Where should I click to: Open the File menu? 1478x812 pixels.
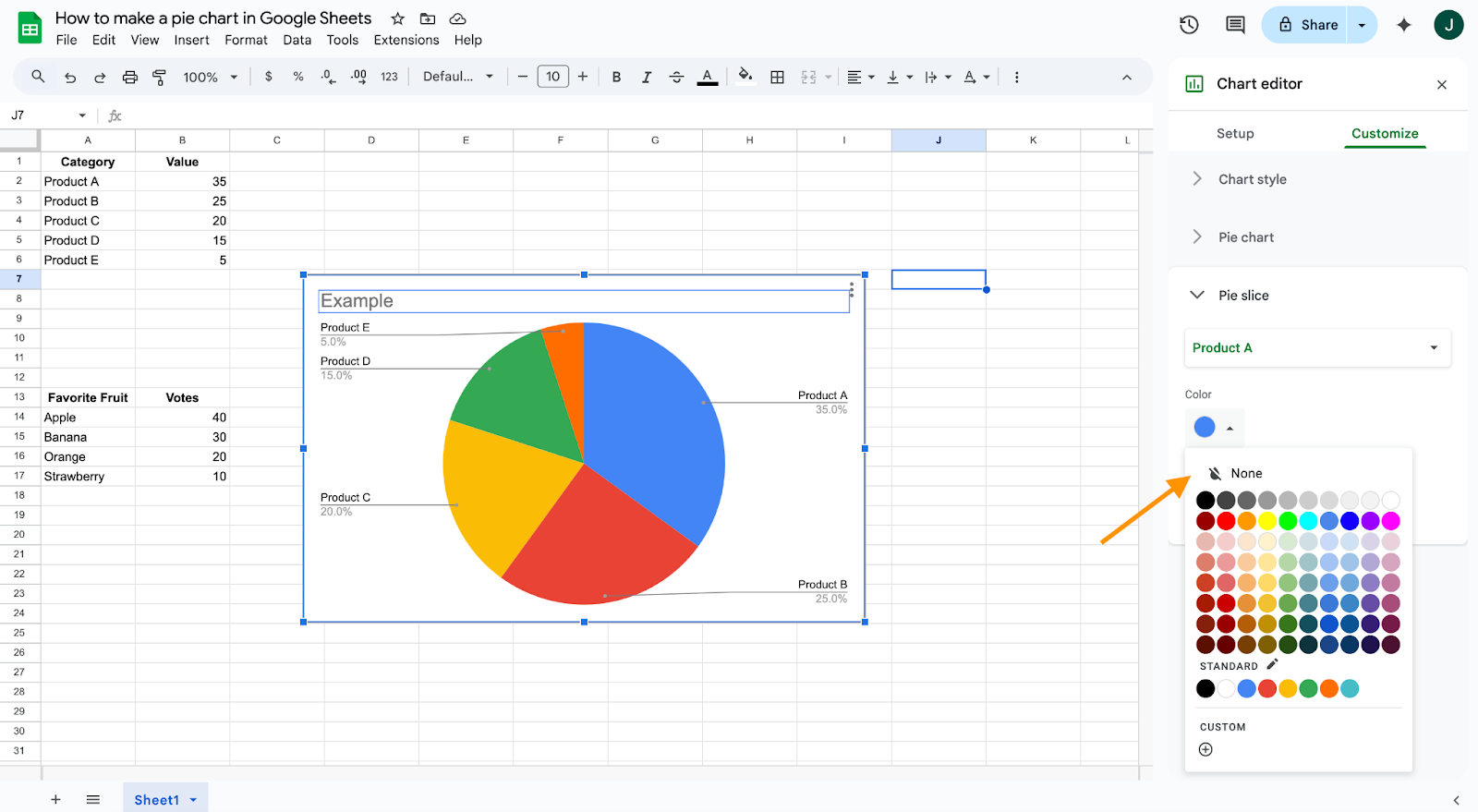tap(67, 41)
